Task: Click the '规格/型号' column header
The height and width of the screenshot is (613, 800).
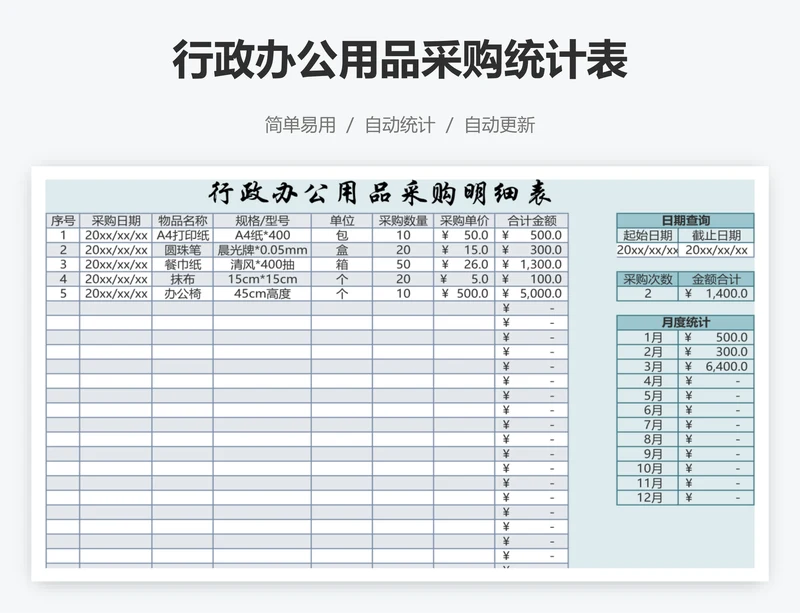Action: click(262, 221)
